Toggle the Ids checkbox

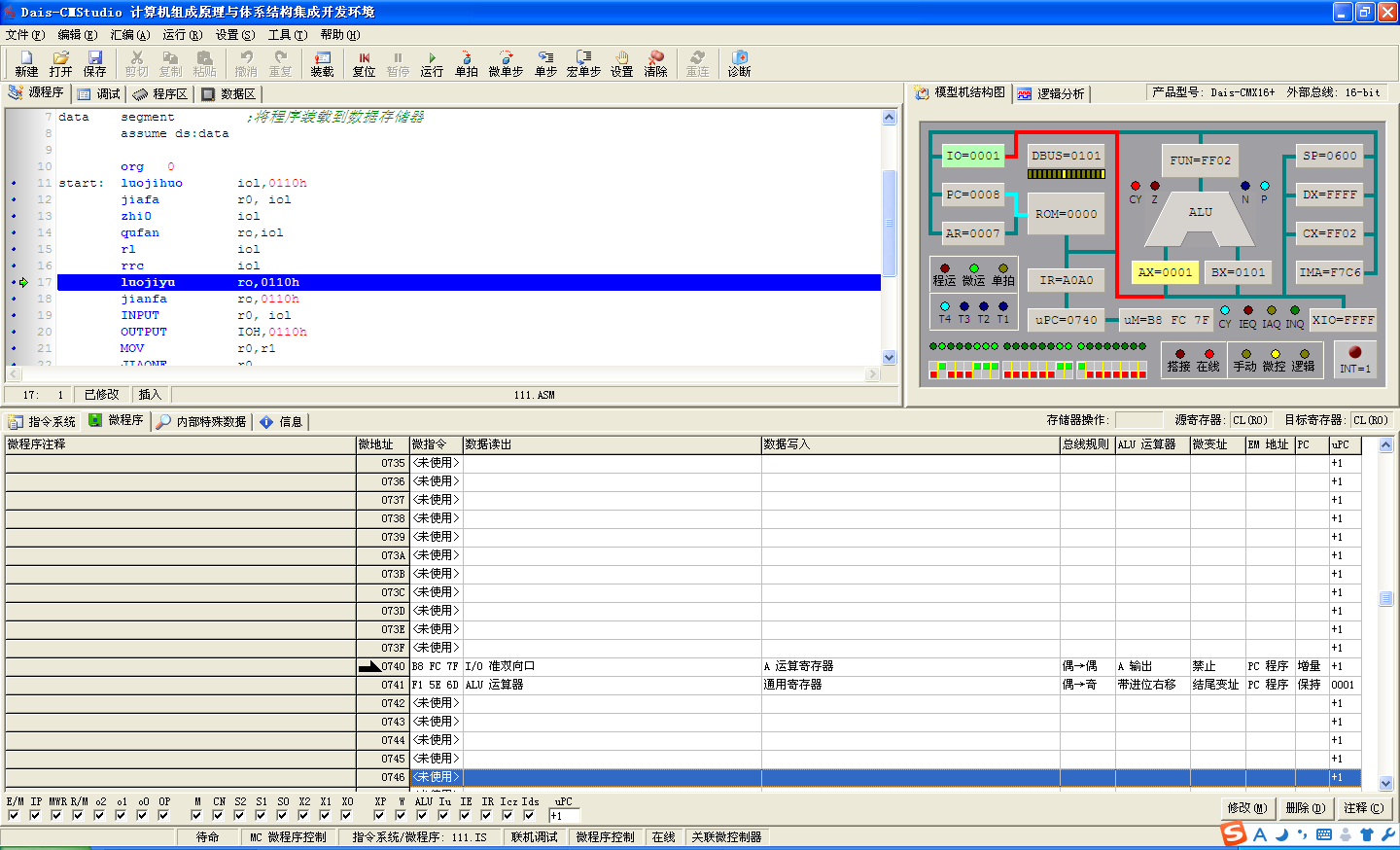pos(529,816)
